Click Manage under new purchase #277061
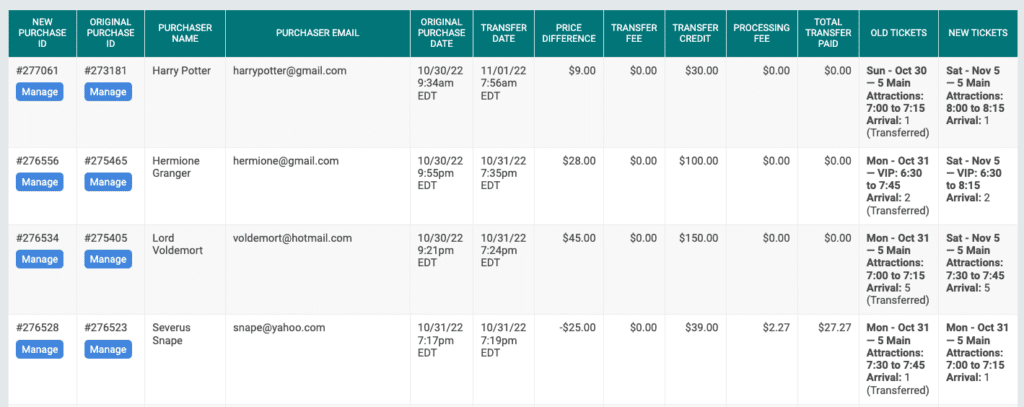1024x407 pixels. [x=40, y=92]
